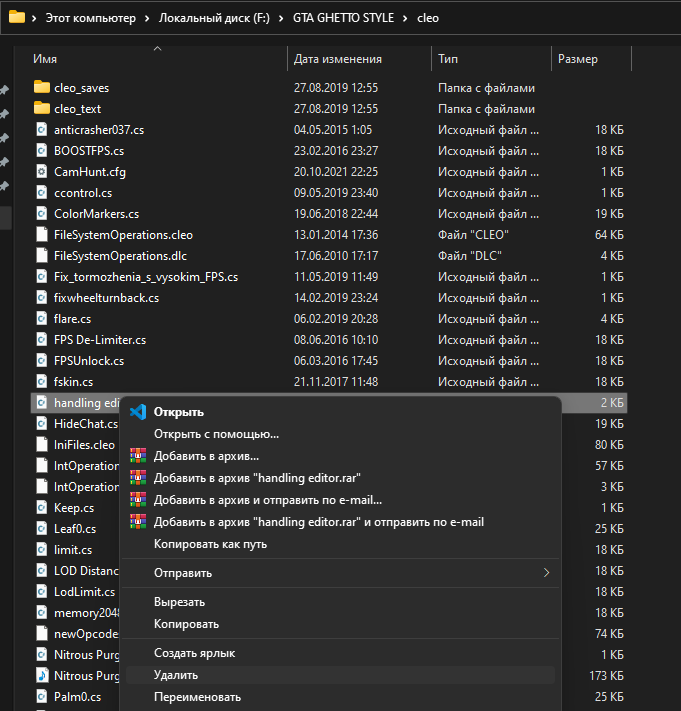
Task: Go to GTA GHETTO STYLE breadcrumb
Action: point(343,18)
